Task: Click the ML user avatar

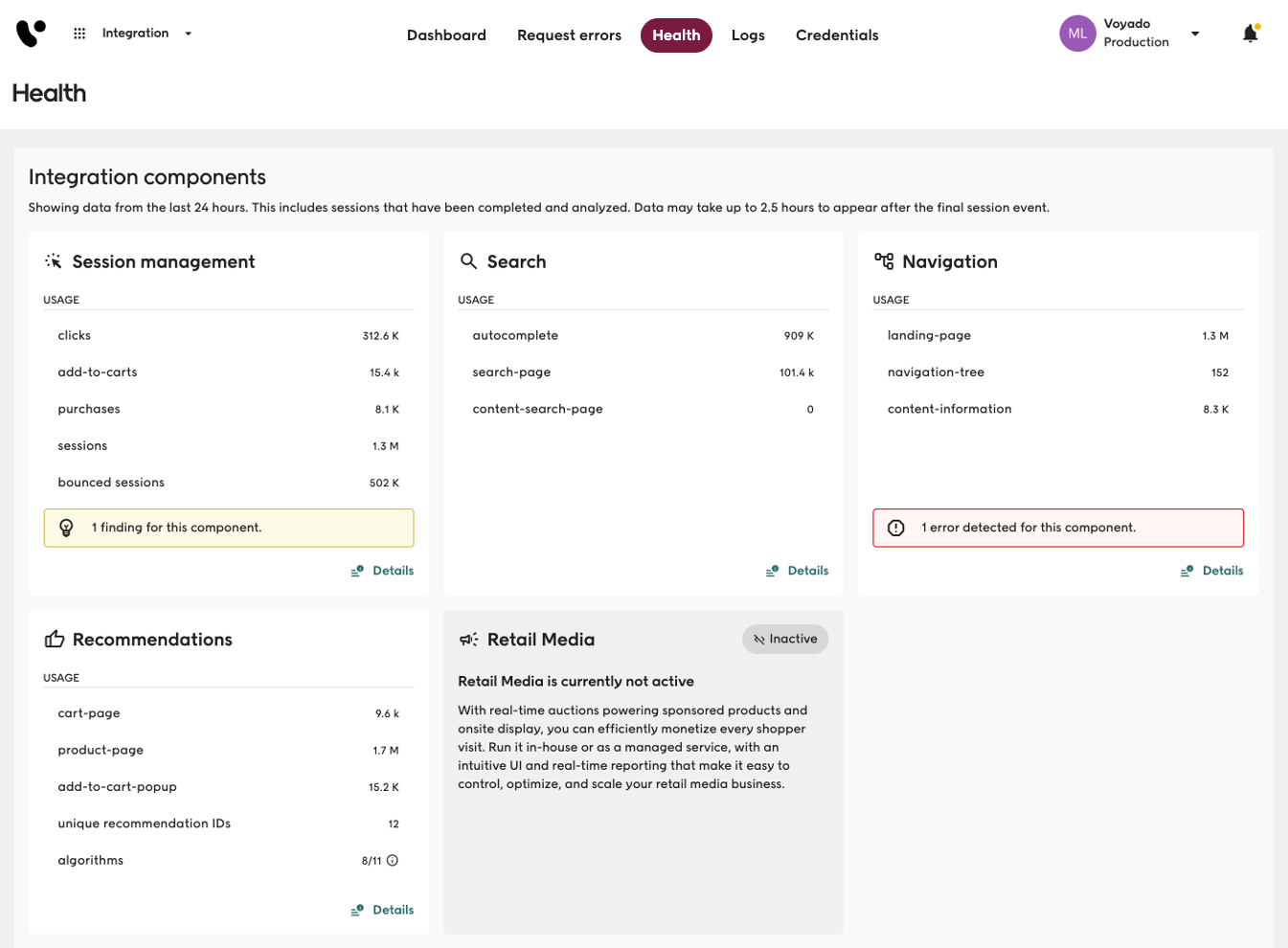Action: click(1076, 34)
